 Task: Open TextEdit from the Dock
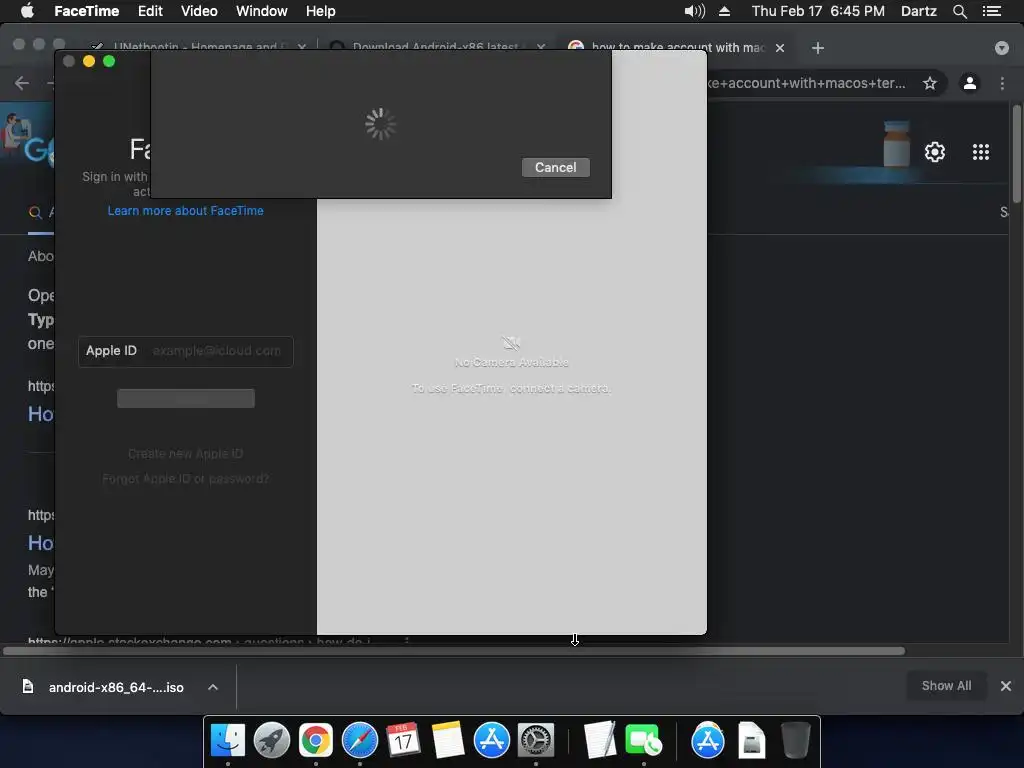coord(600,740)
